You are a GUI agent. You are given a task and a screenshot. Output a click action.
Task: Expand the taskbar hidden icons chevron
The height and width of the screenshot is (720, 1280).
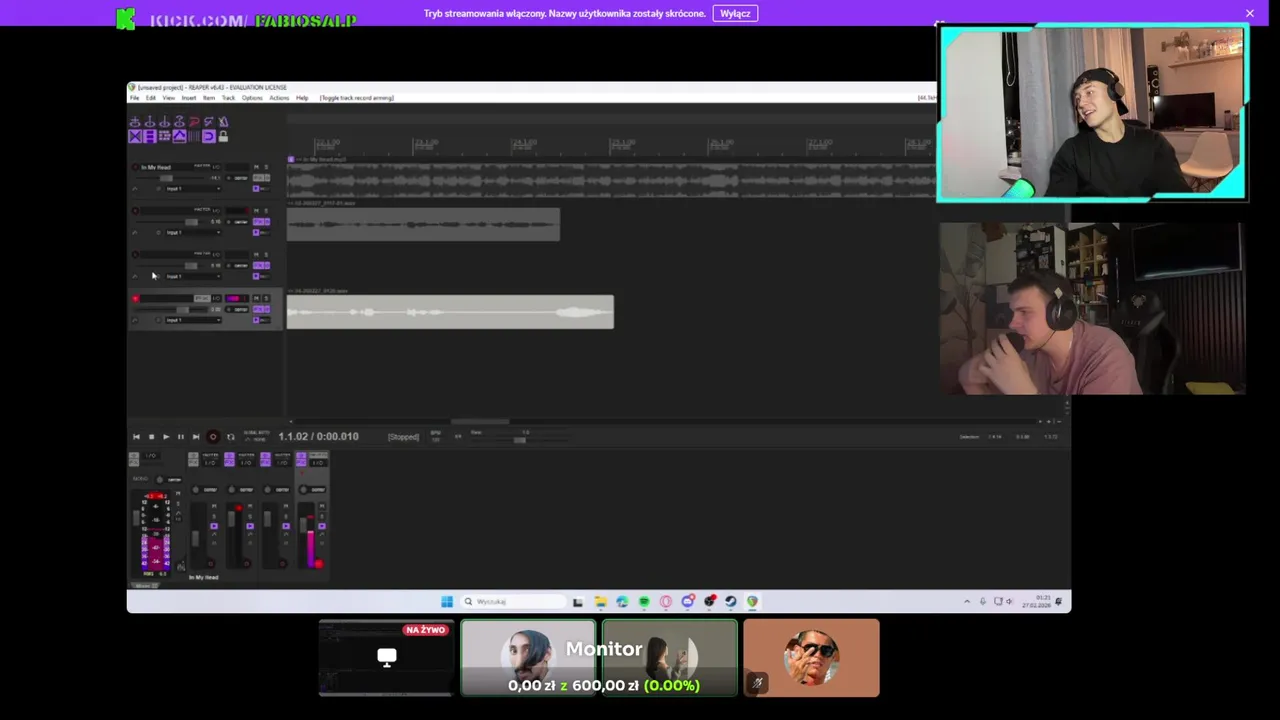pyautogui.click(x=966, y=601)
